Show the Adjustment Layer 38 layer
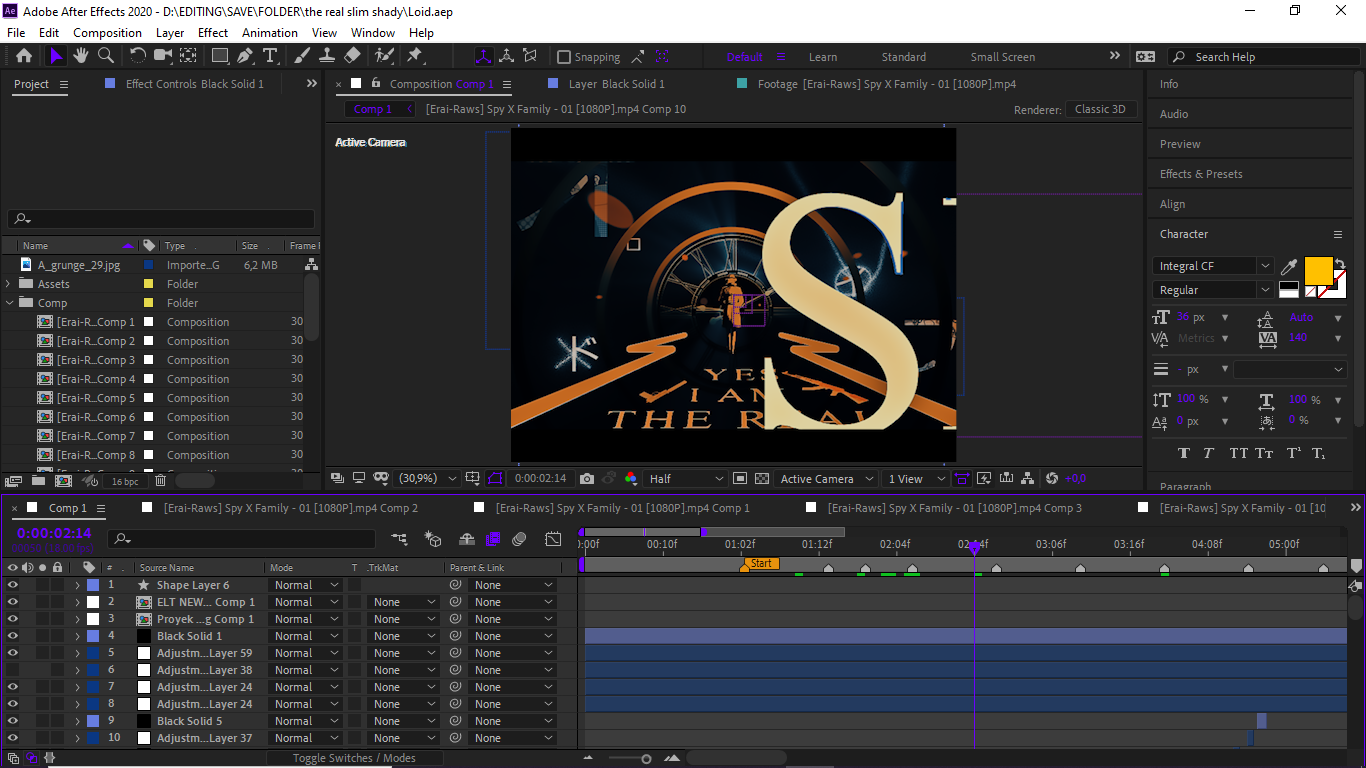Screen dimensions: 1366x768 coord(13,670)
